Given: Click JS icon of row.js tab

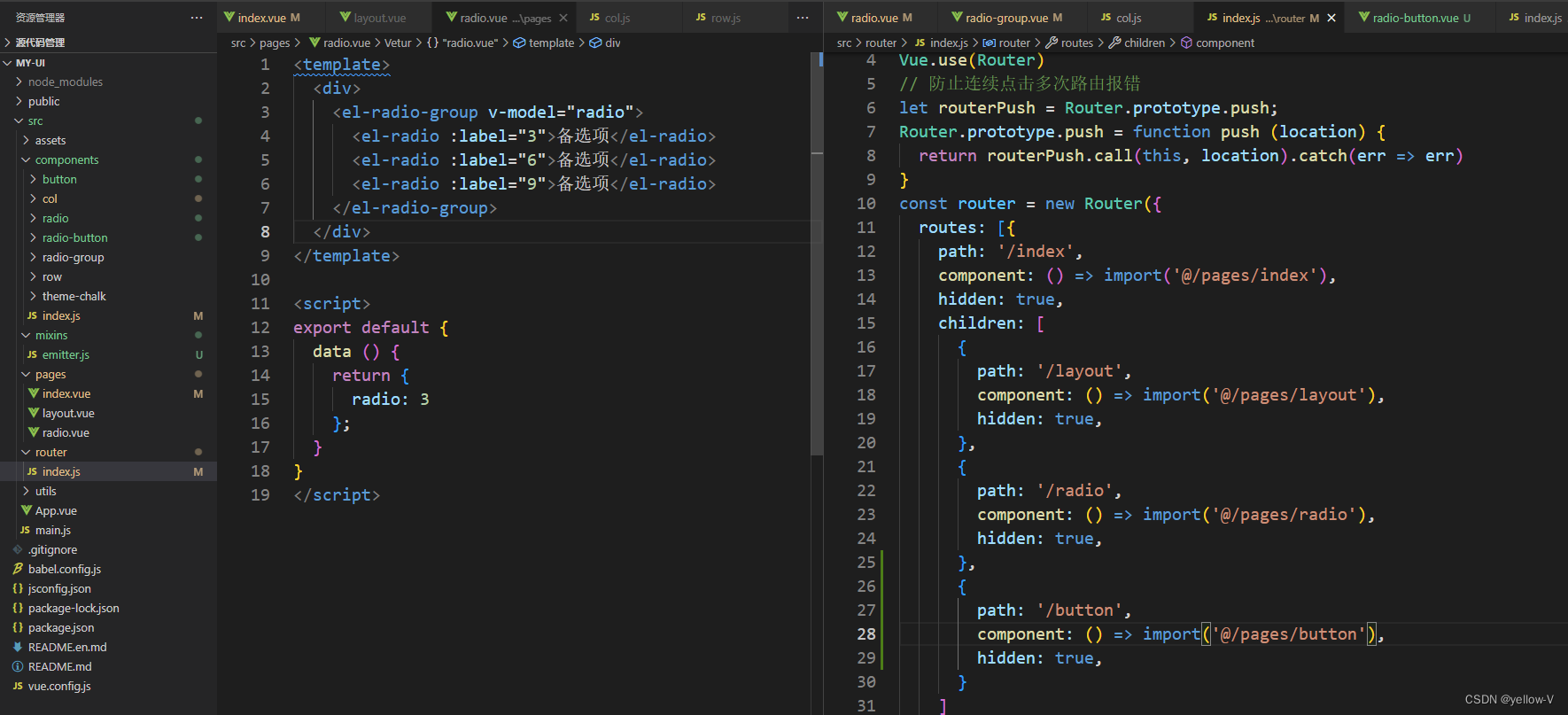Looking at the screenshot, I should coord(701,17).
